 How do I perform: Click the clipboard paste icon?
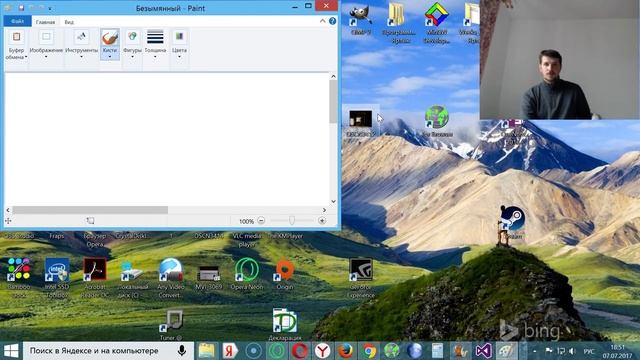point(16,37)
